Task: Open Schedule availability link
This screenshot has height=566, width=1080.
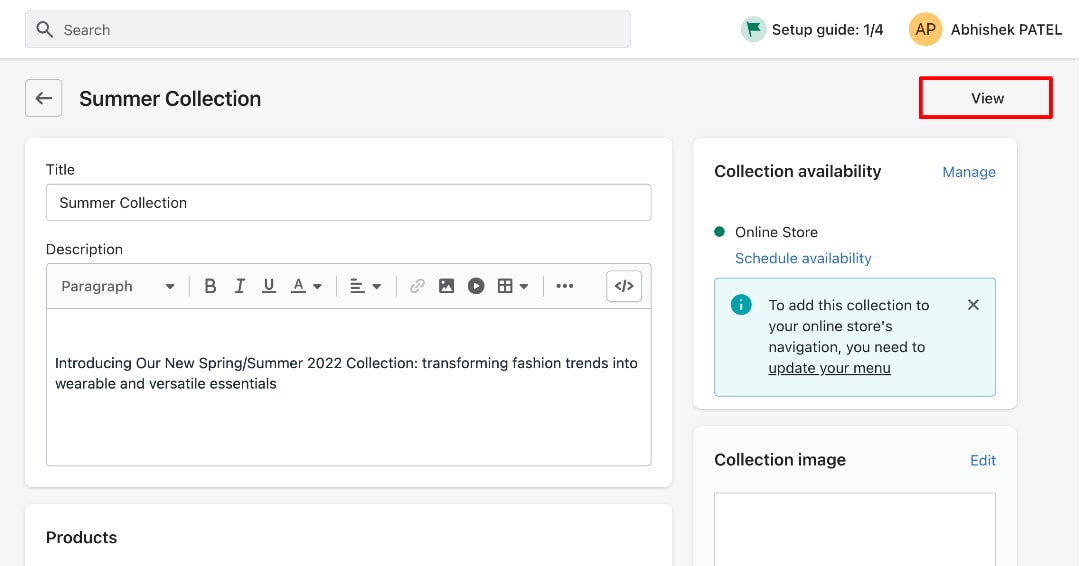Action: pyautogui.click(x=803, y=258)
